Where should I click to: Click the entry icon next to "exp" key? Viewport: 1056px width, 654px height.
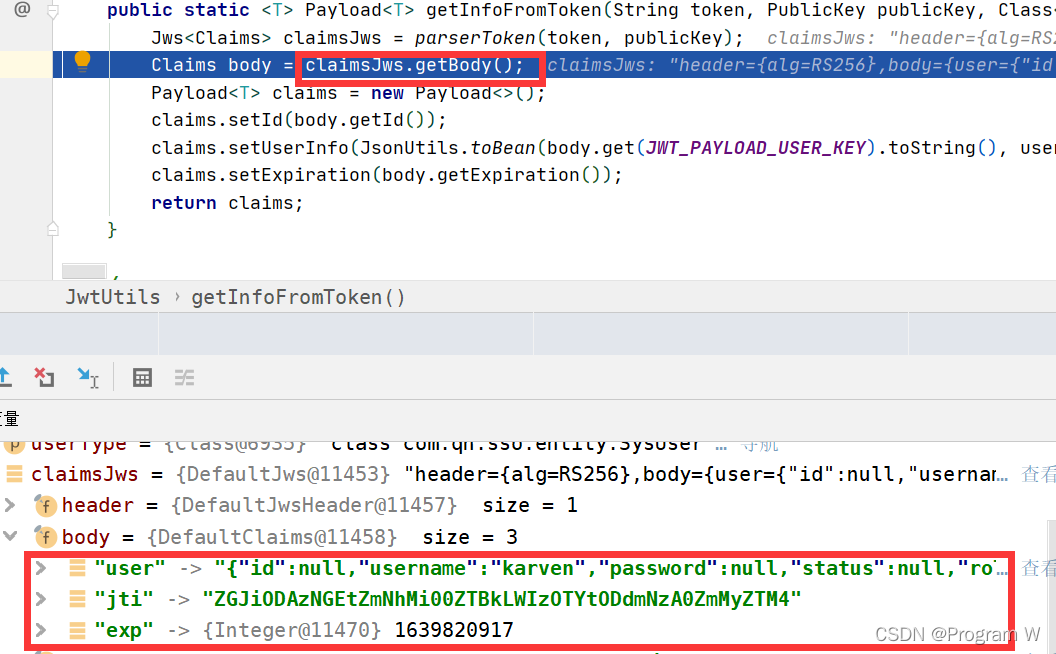tap(77, 630)
